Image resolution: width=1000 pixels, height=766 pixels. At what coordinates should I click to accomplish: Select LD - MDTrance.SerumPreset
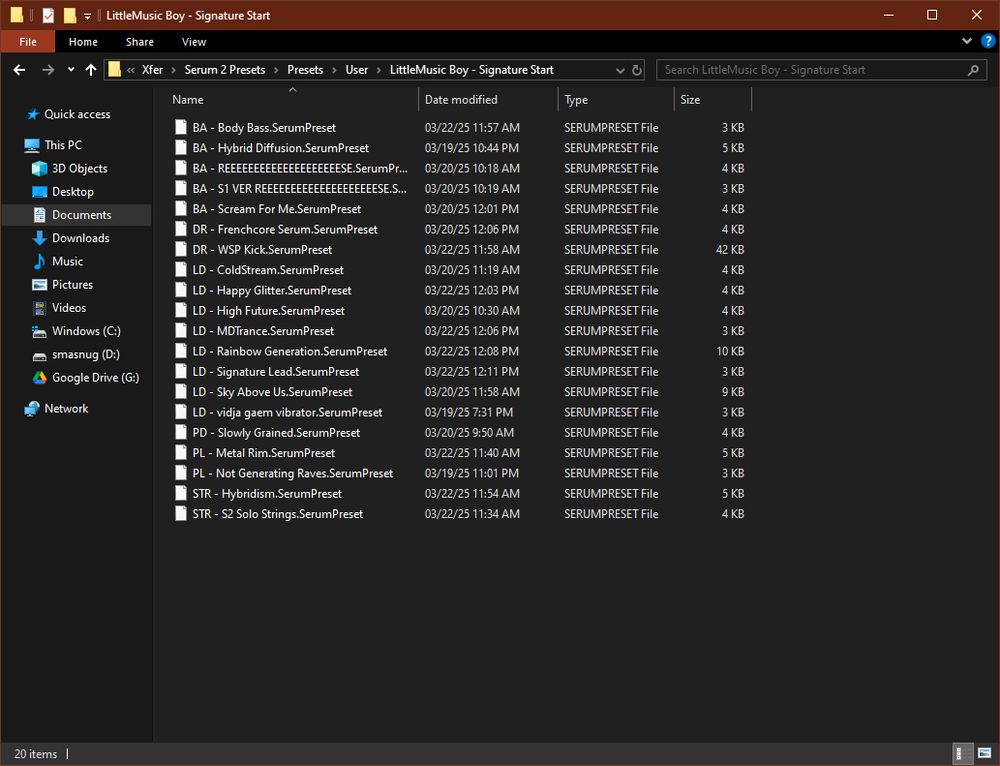pyautogui.click(x=263, y=331)
